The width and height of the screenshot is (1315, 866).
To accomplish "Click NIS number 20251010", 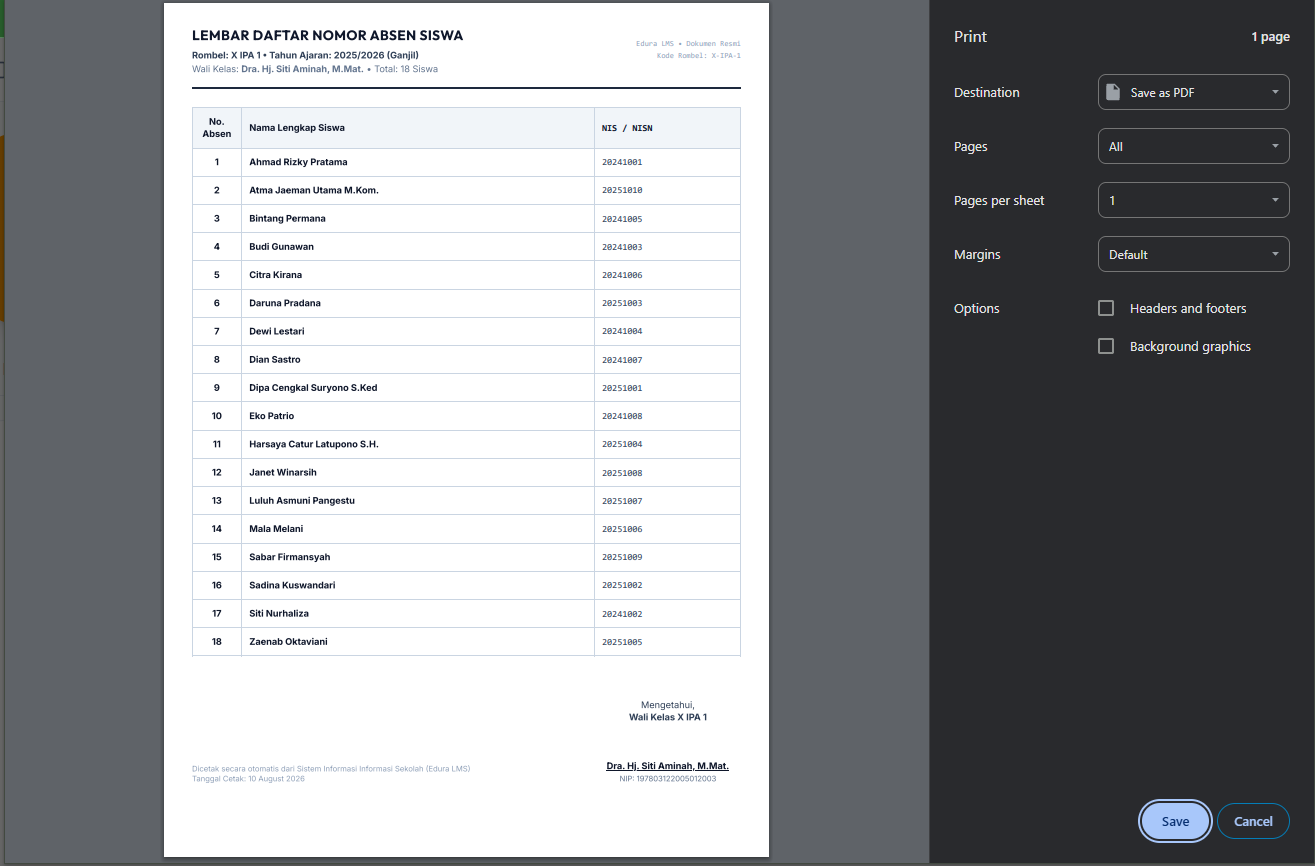I will click(x=622, y=190).
